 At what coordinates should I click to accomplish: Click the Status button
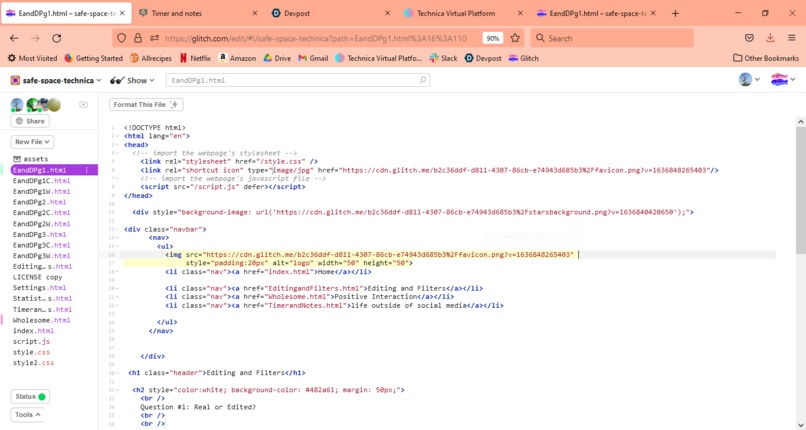30,397
